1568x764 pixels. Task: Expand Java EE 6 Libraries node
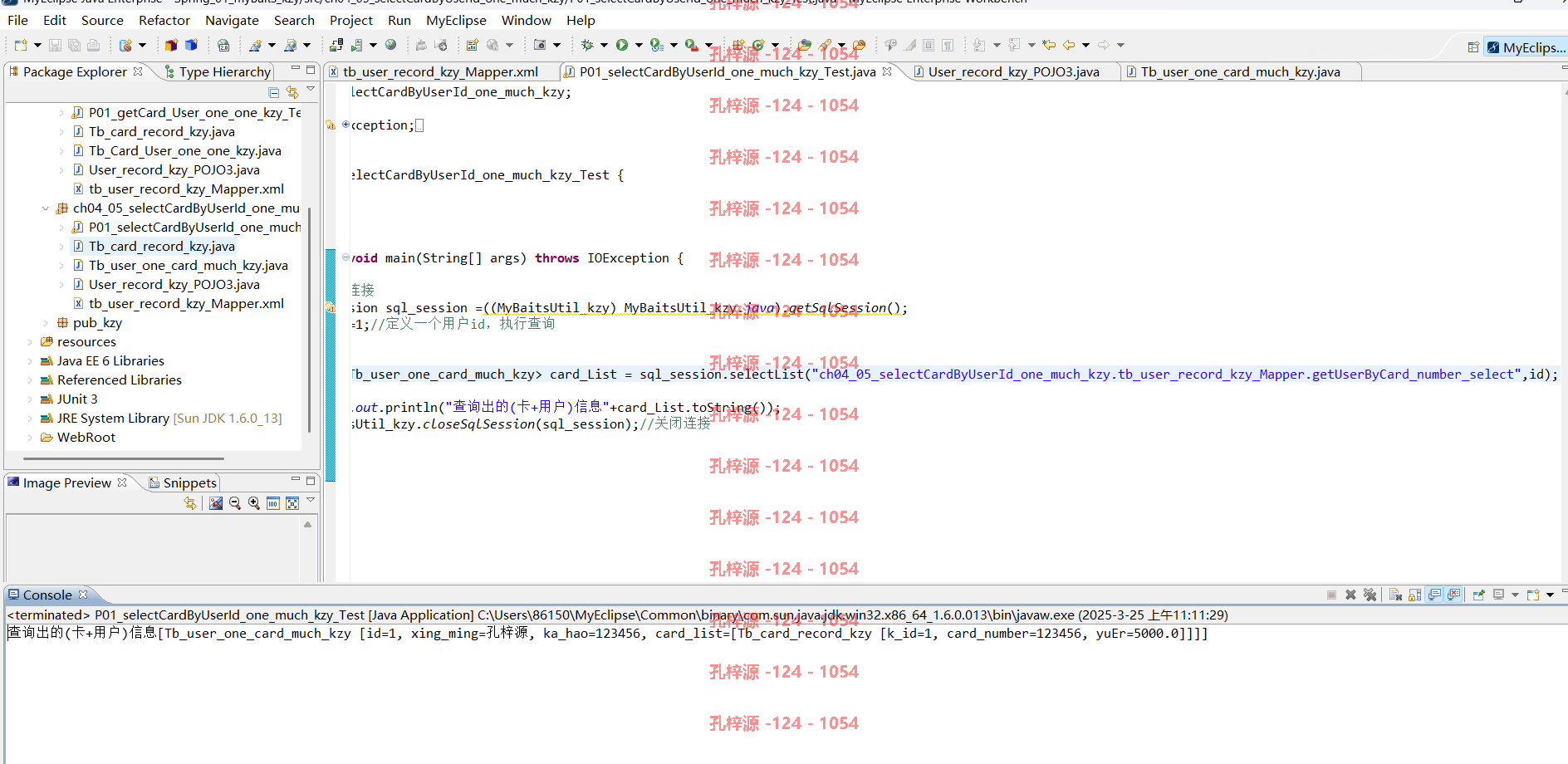click(30, 361)
